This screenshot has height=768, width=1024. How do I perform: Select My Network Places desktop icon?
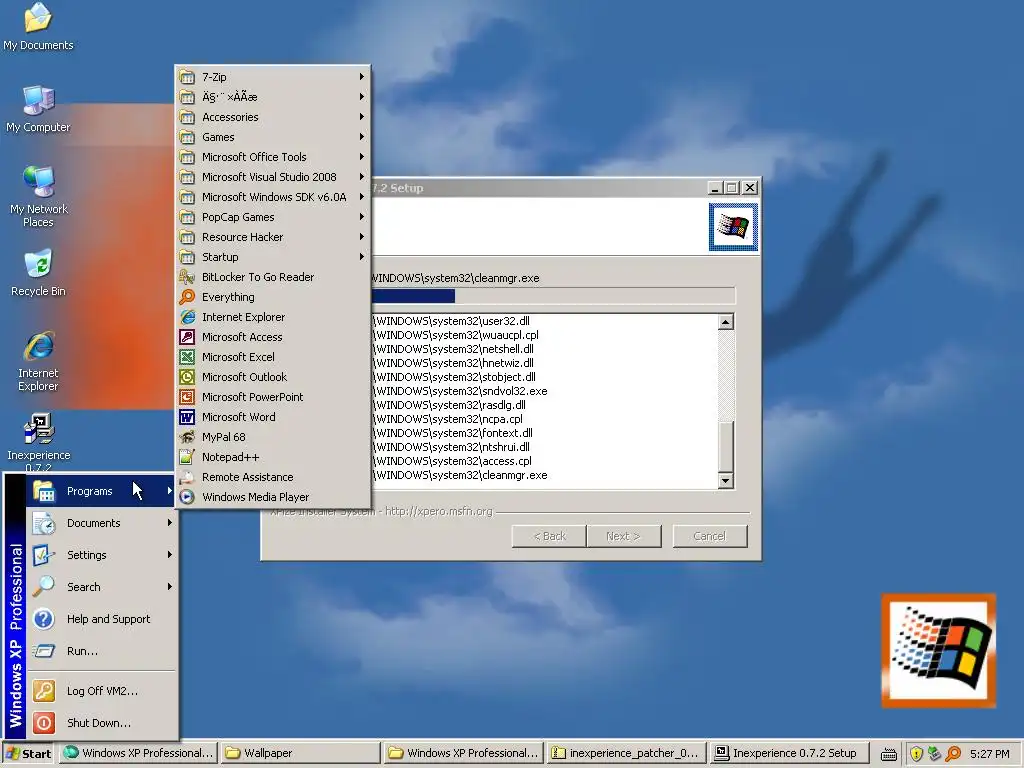tap(38, 196)
